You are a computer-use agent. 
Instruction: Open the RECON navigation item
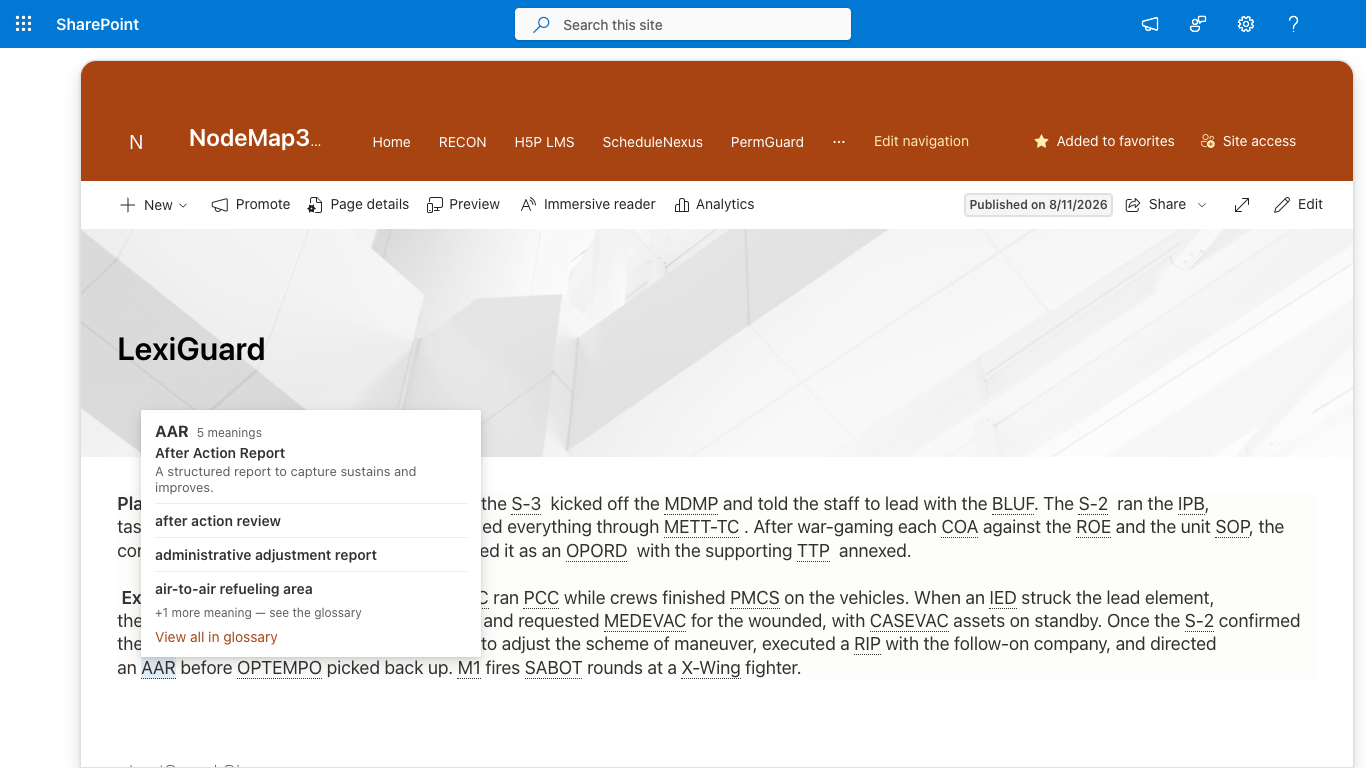pyautogui.click(x=463, y=142)
